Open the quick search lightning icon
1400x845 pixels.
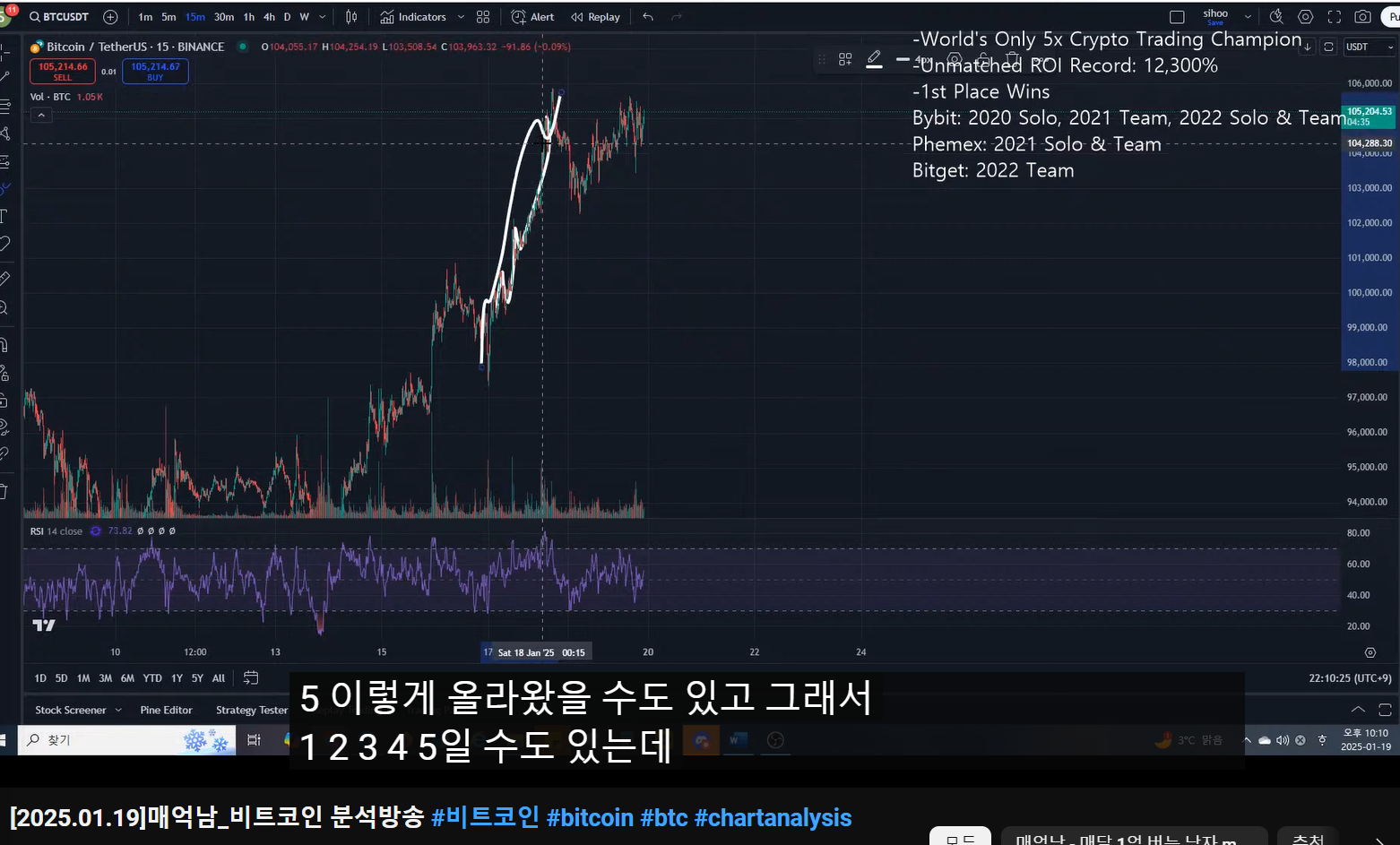pyautogui.click(x=1276, y=17)
